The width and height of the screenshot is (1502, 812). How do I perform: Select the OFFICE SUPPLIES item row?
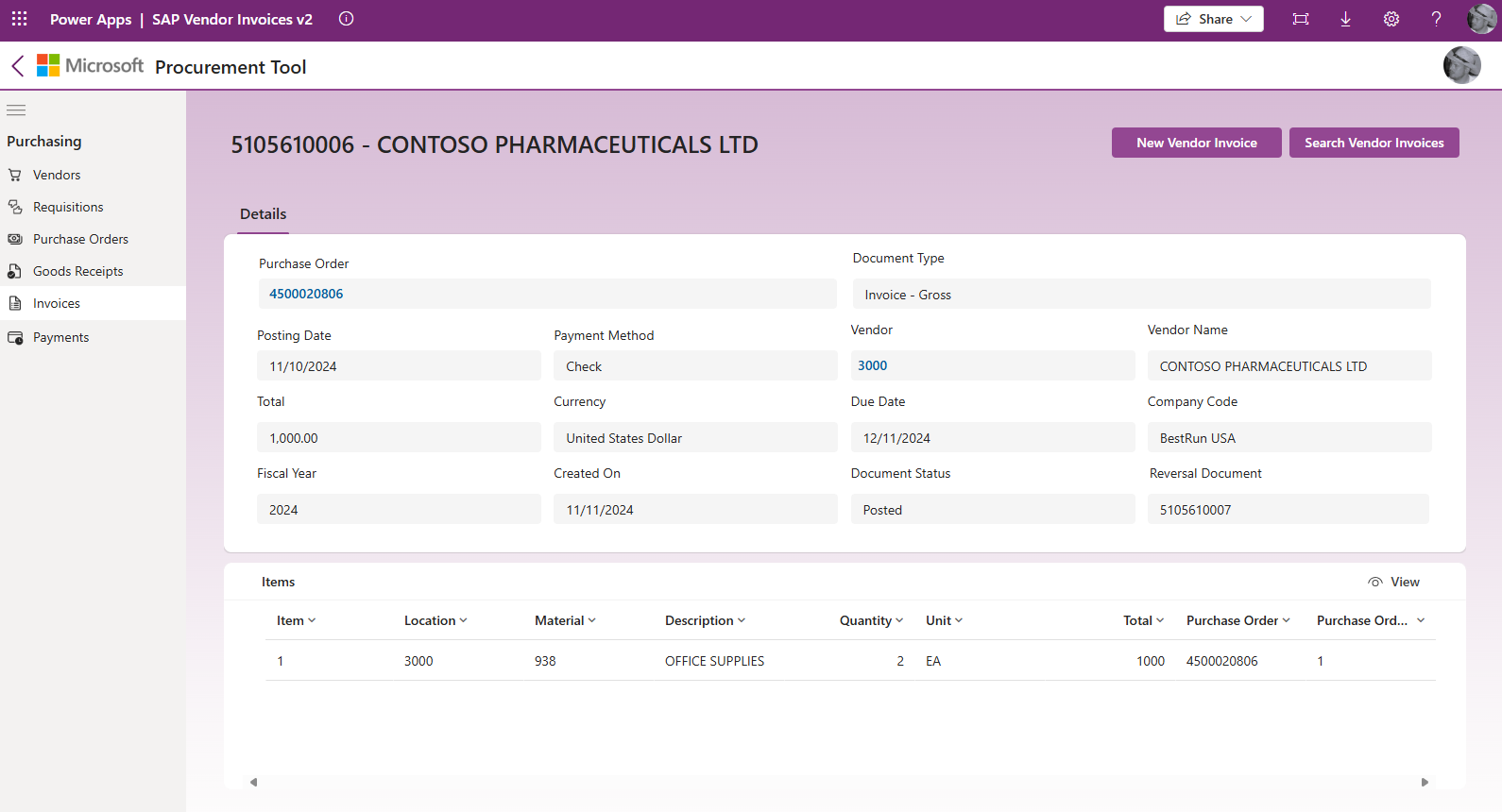[850, 661]
